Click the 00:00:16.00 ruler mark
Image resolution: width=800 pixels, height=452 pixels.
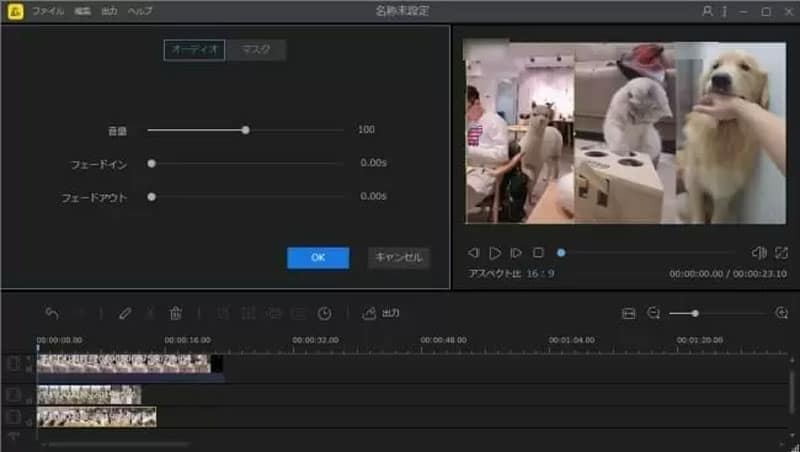tap(187, 340)
